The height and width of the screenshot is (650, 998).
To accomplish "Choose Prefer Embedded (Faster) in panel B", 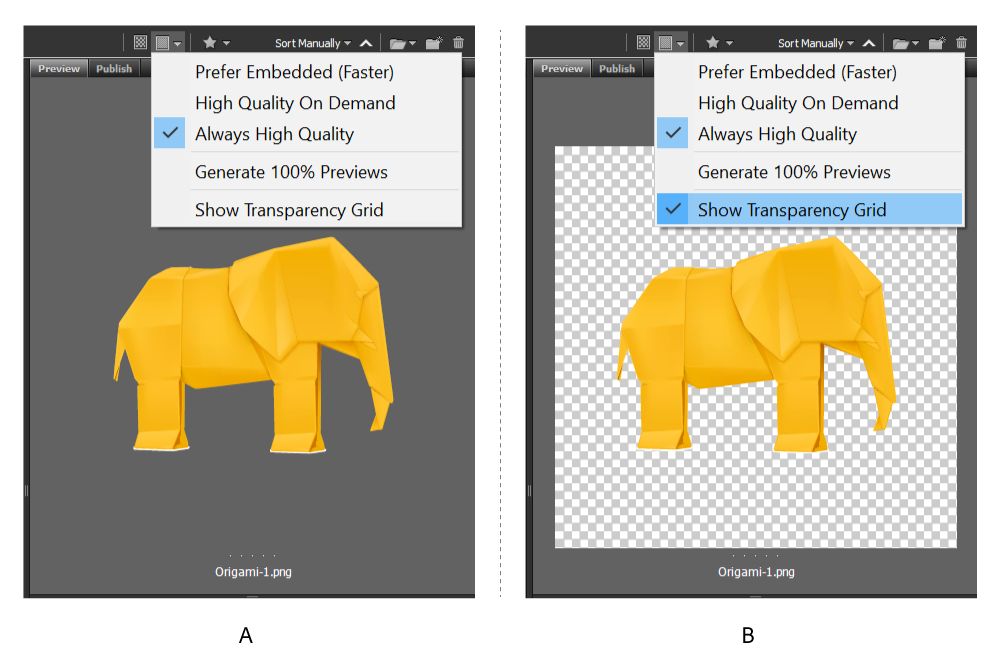I will (x=810, y=72).
